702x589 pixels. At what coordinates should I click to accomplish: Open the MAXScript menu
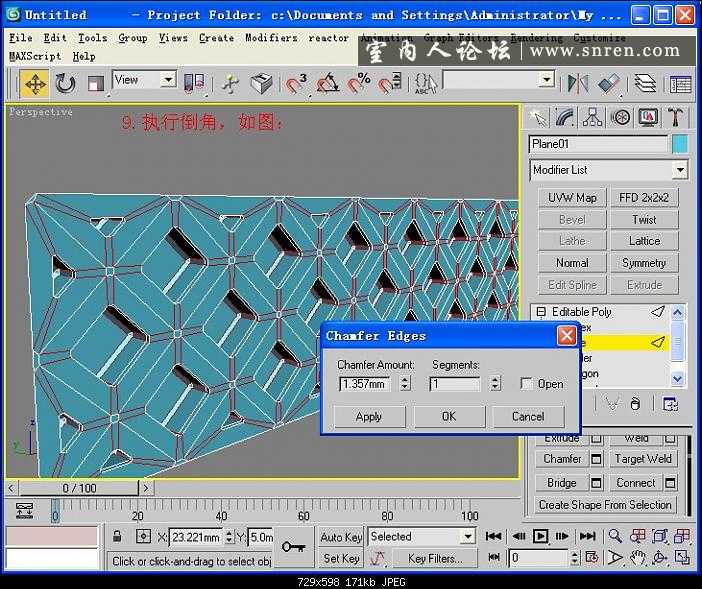coord(34,56)
